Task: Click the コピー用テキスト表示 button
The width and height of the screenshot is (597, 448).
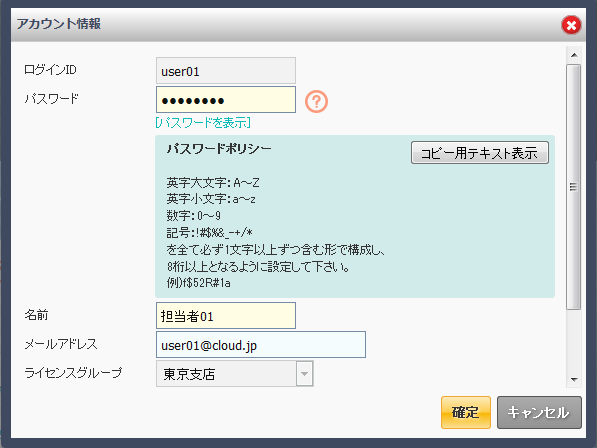Action: click(x=480, y=153)
